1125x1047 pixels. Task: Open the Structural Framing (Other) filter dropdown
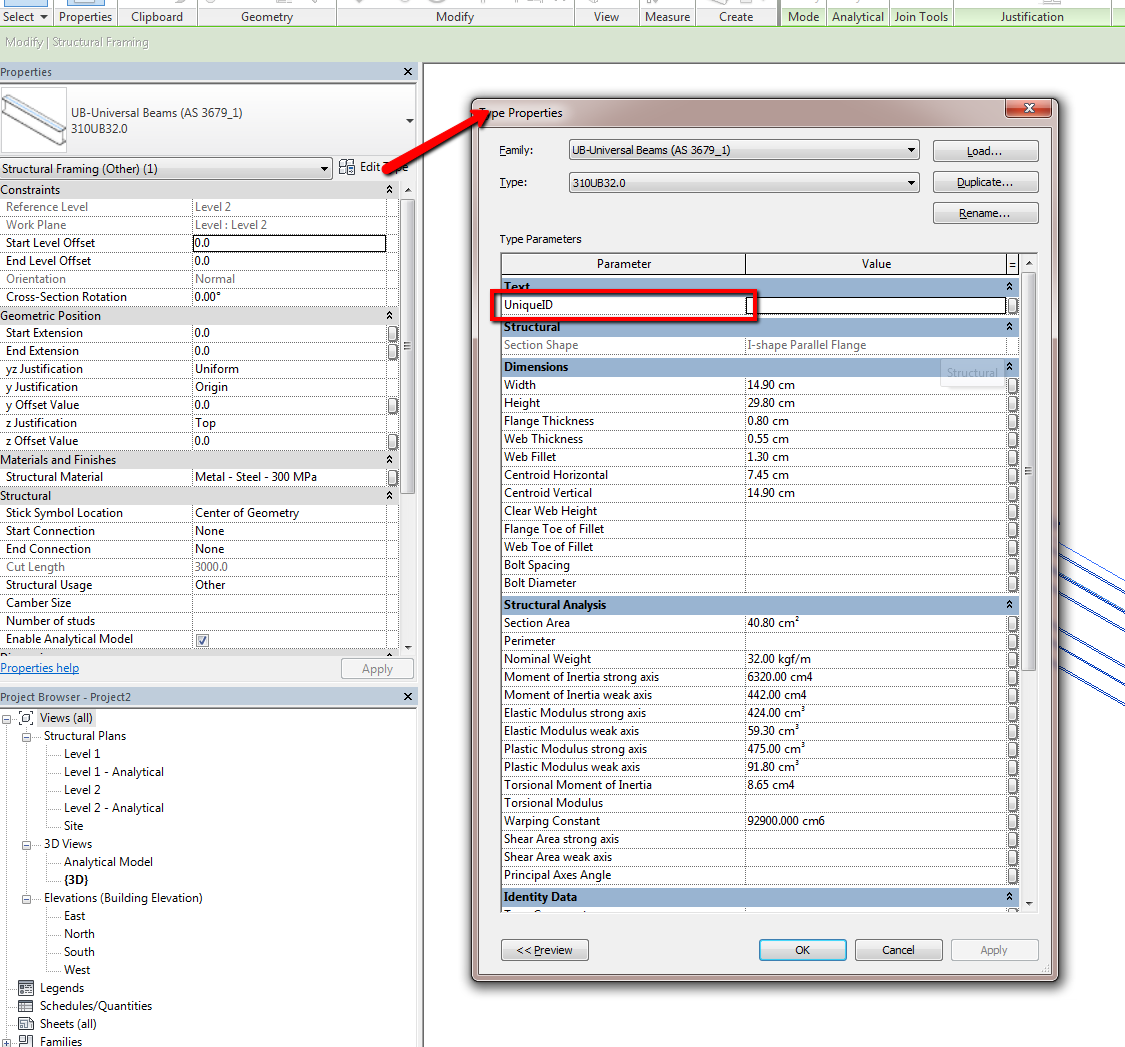(324, 169)
